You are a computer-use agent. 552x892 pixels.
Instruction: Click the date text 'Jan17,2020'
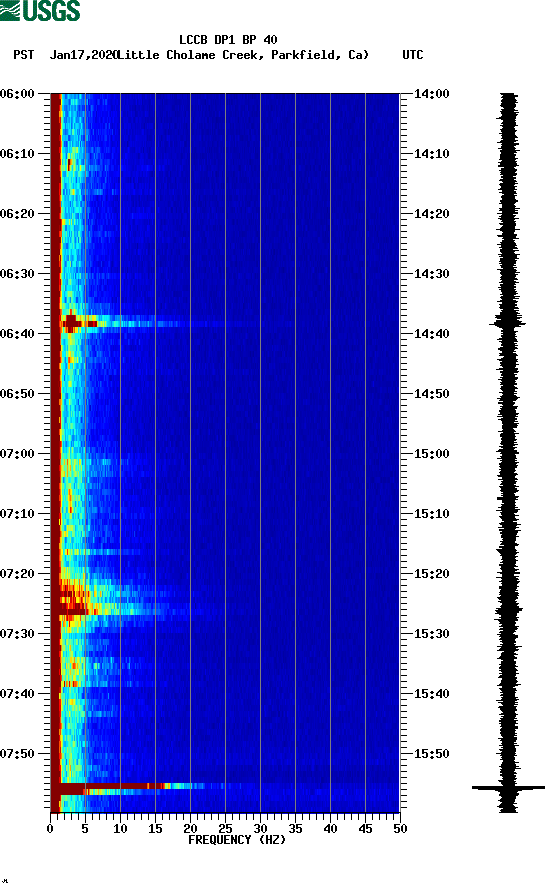pyautogui.click(x=83, y=55)
